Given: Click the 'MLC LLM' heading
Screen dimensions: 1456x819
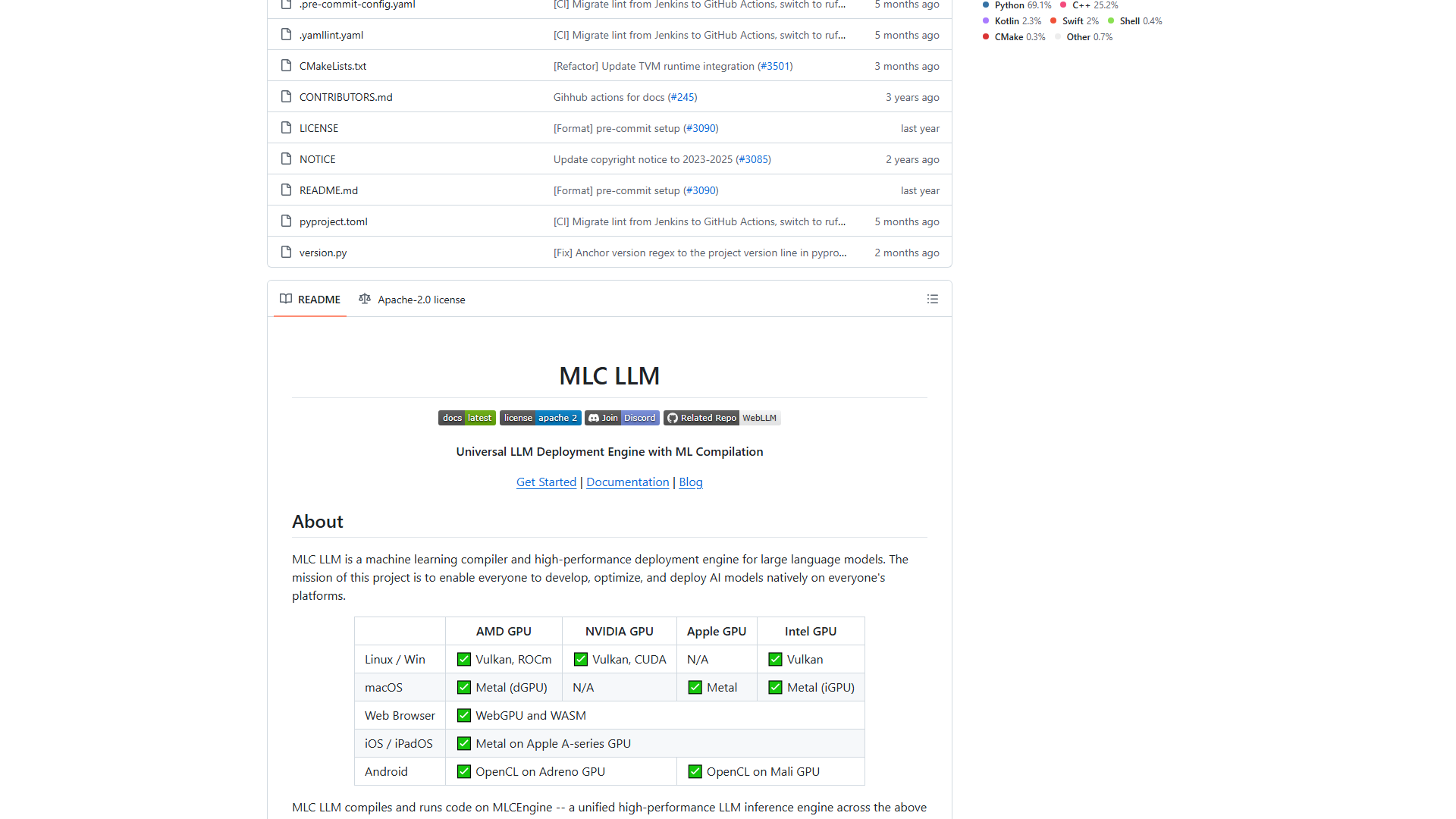Looking at the screenshot, I should tap(610, 376).
